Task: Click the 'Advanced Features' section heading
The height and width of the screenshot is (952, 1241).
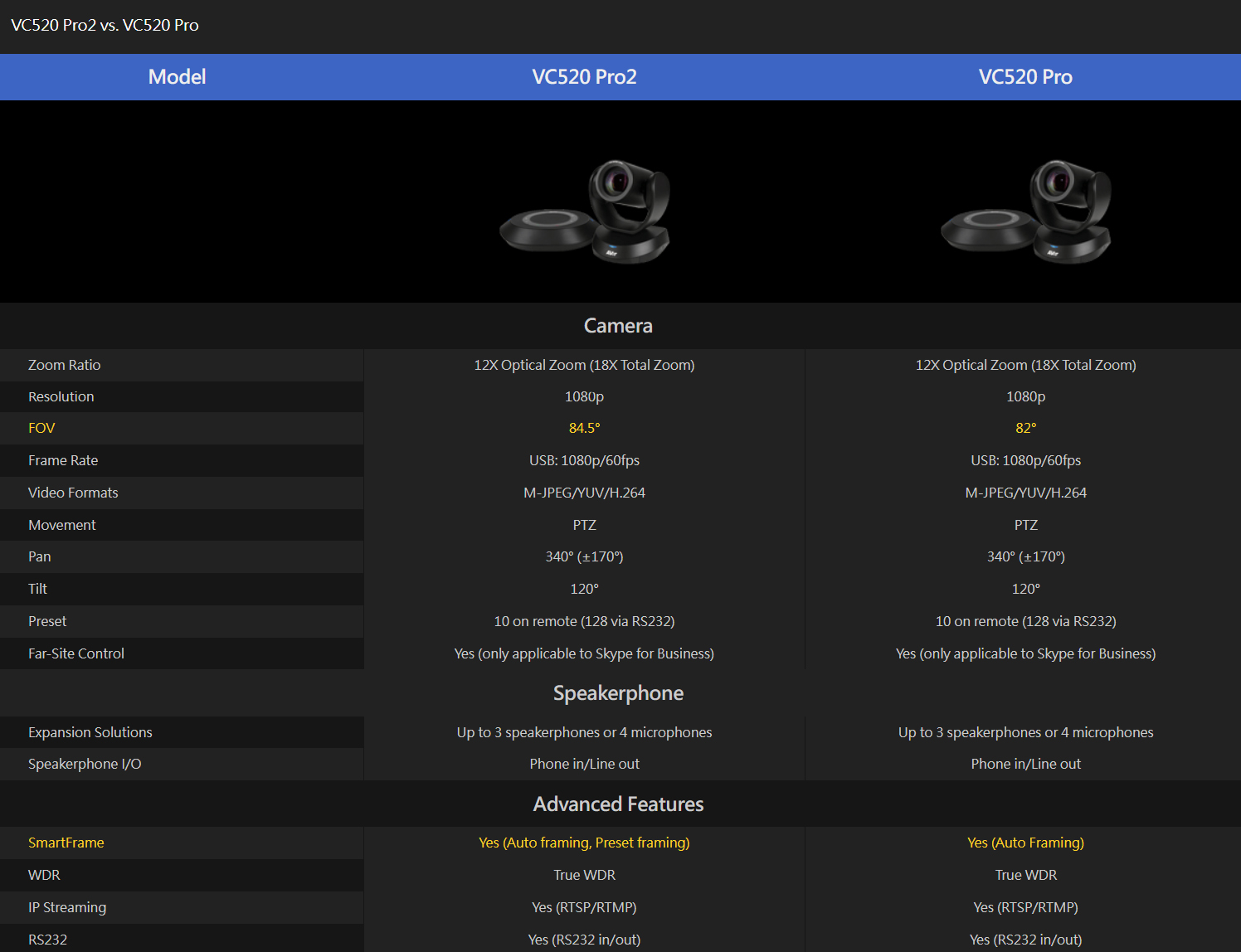Action: pyautogui.click(x=618, y=804)
